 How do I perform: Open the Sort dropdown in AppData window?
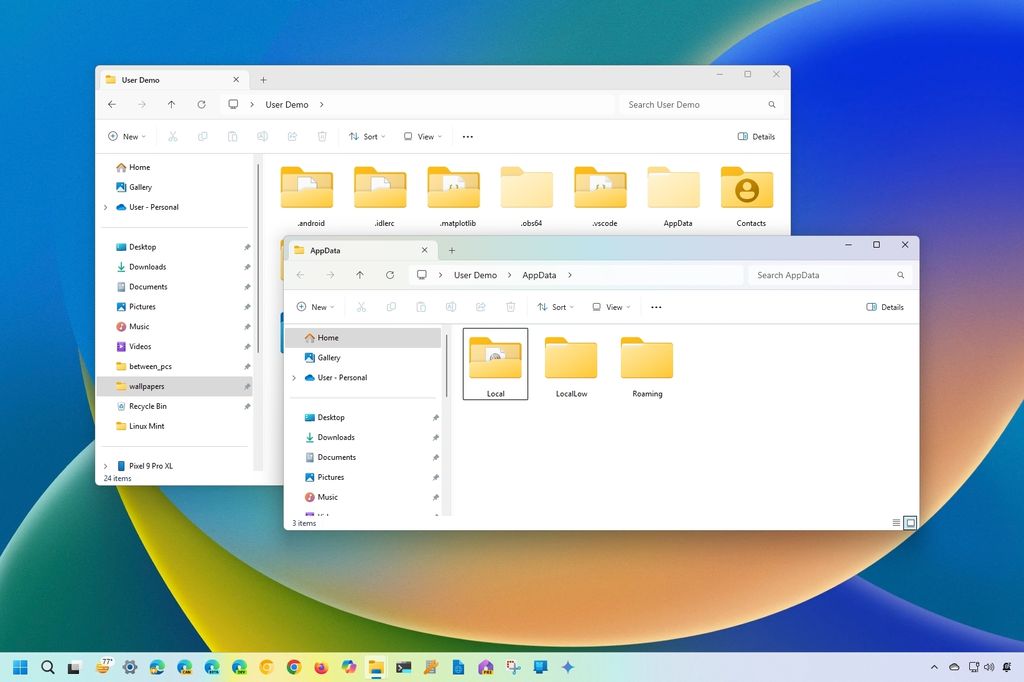pos(556,307)
